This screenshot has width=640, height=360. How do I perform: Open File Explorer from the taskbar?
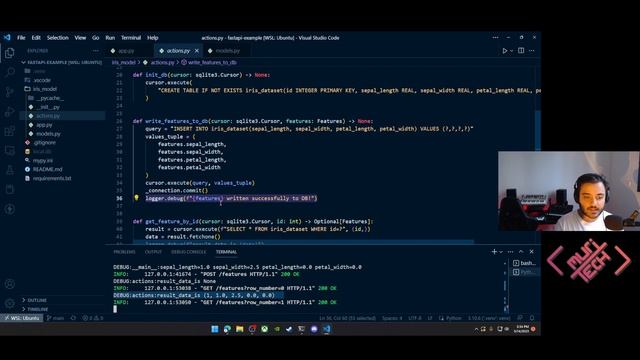(240, 329)
